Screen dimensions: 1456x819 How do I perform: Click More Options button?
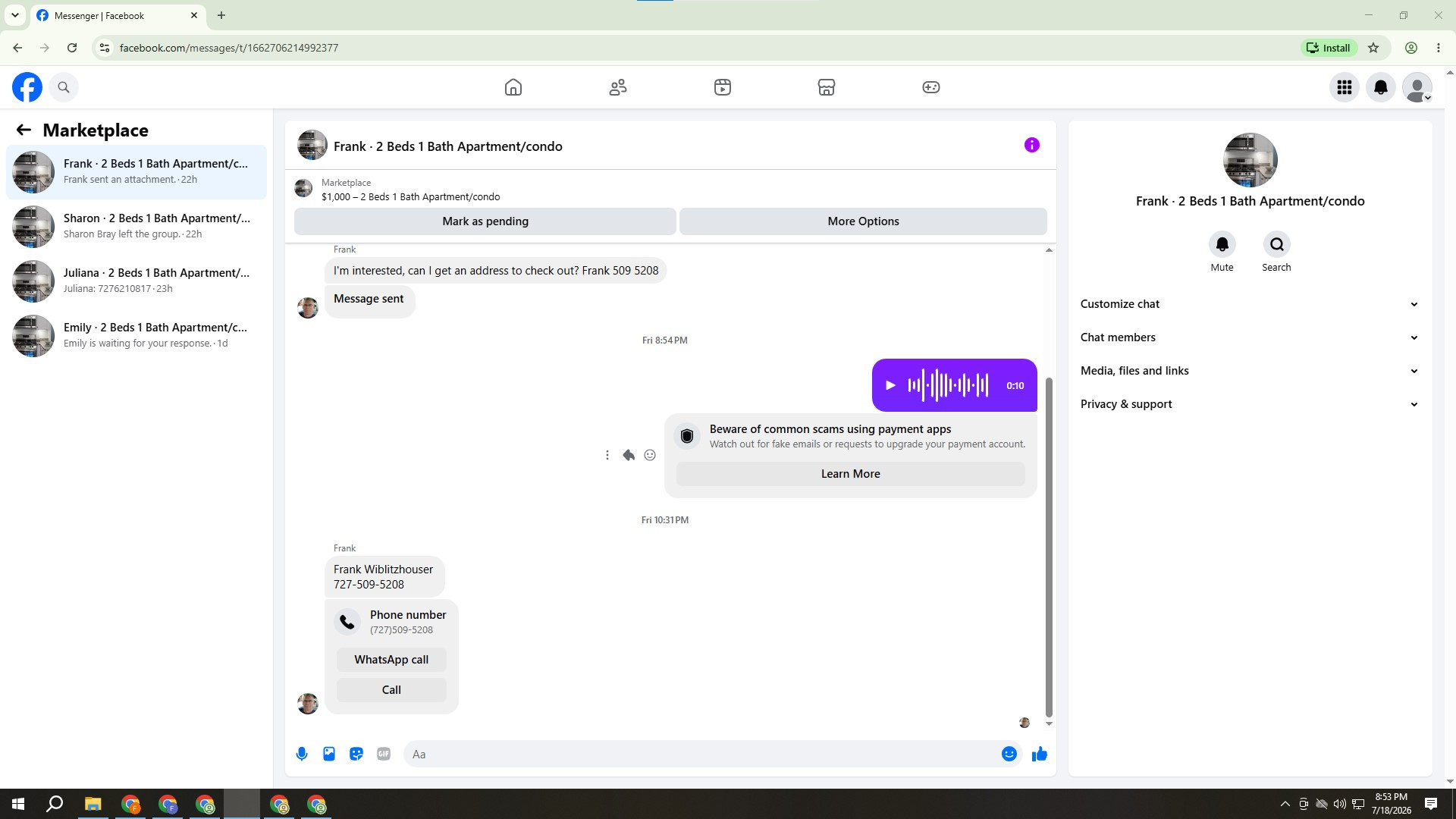(x=863, y=221)
